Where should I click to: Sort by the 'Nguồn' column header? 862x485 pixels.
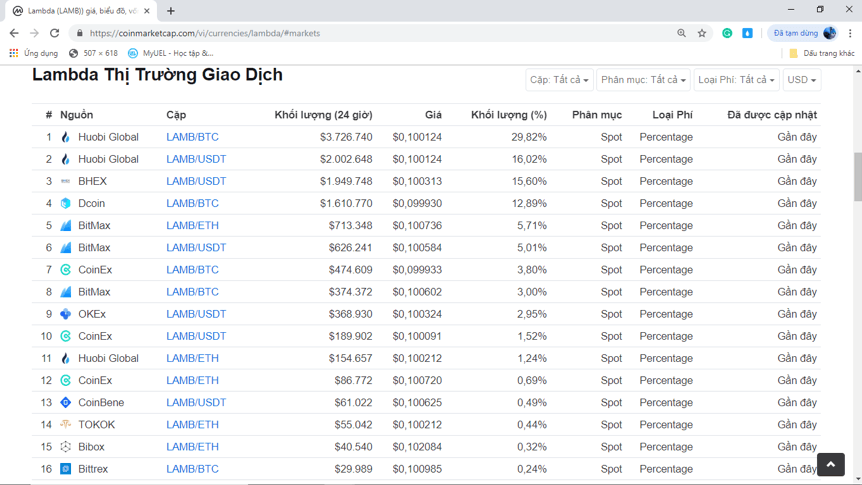click(x=76, y=114)
